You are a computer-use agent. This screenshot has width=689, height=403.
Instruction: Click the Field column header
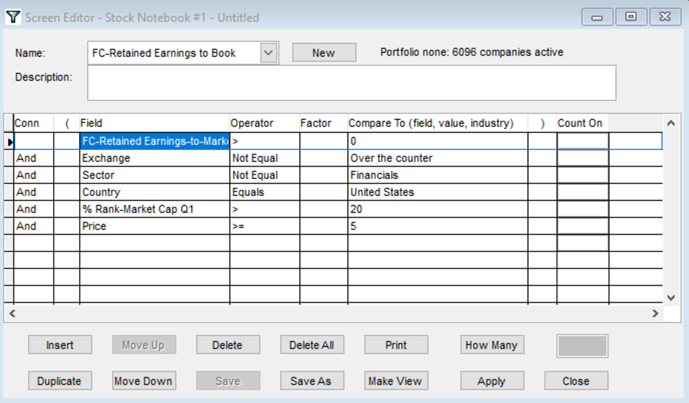click(x=155, y=123)
